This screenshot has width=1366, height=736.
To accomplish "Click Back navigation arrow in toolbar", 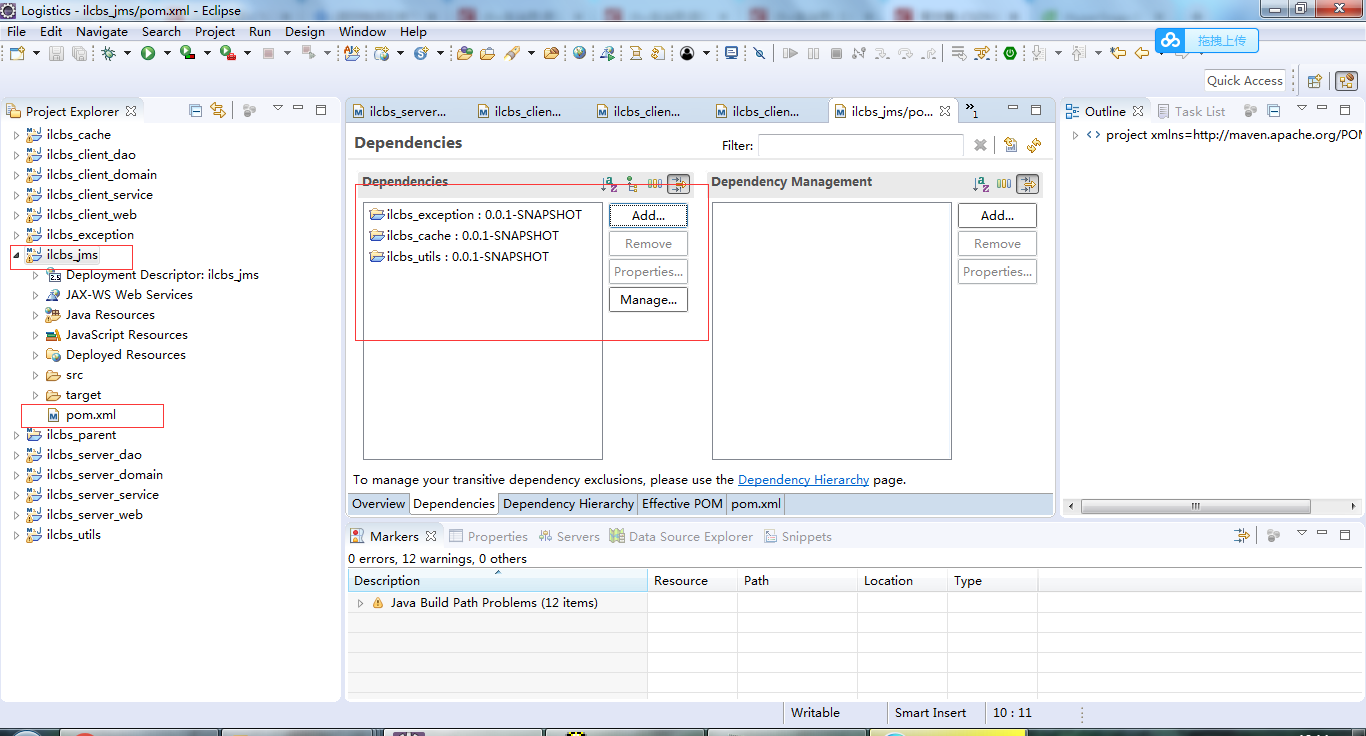I will pyautogui.click(x=1141, y=53).
